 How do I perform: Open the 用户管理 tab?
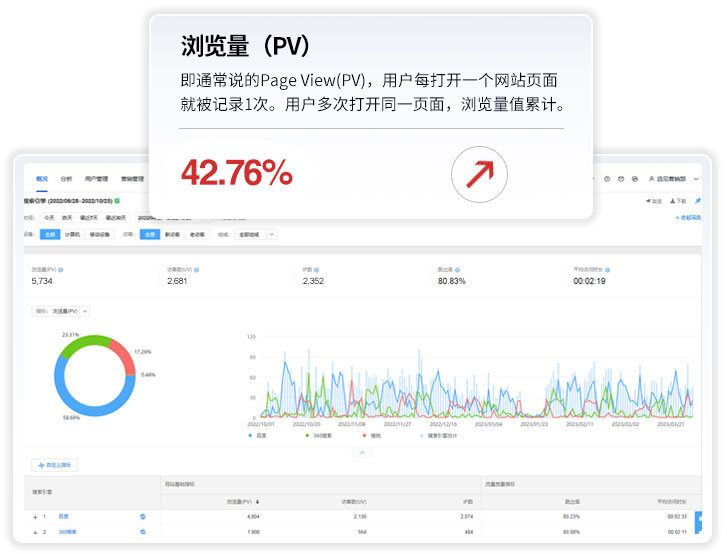point(97,178)
